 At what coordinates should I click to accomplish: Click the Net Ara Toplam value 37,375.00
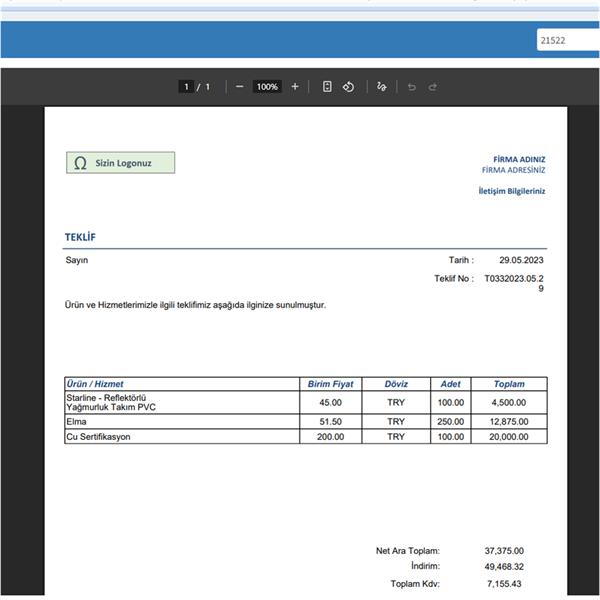(504, 551)
